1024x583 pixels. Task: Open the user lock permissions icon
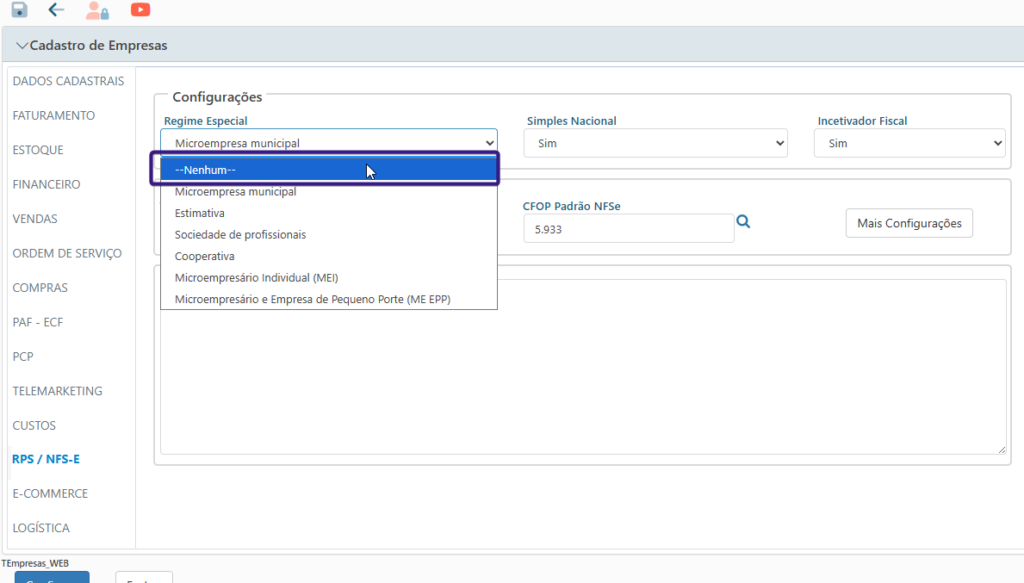point(97,11)
